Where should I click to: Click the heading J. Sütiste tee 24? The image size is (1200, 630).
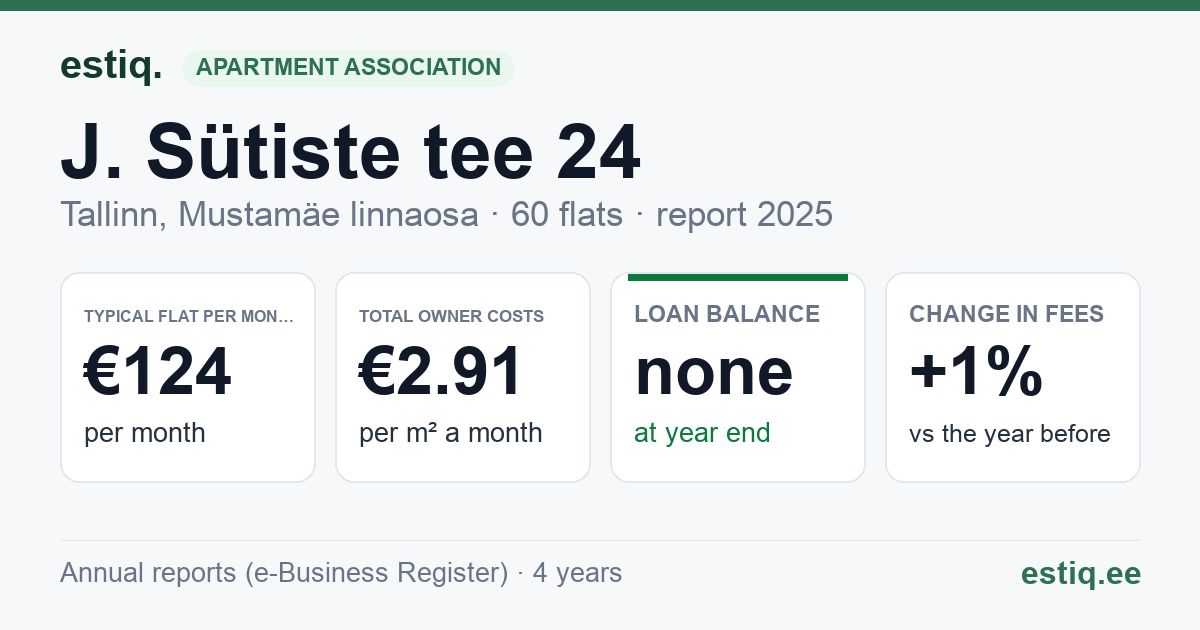pos(350,153)
